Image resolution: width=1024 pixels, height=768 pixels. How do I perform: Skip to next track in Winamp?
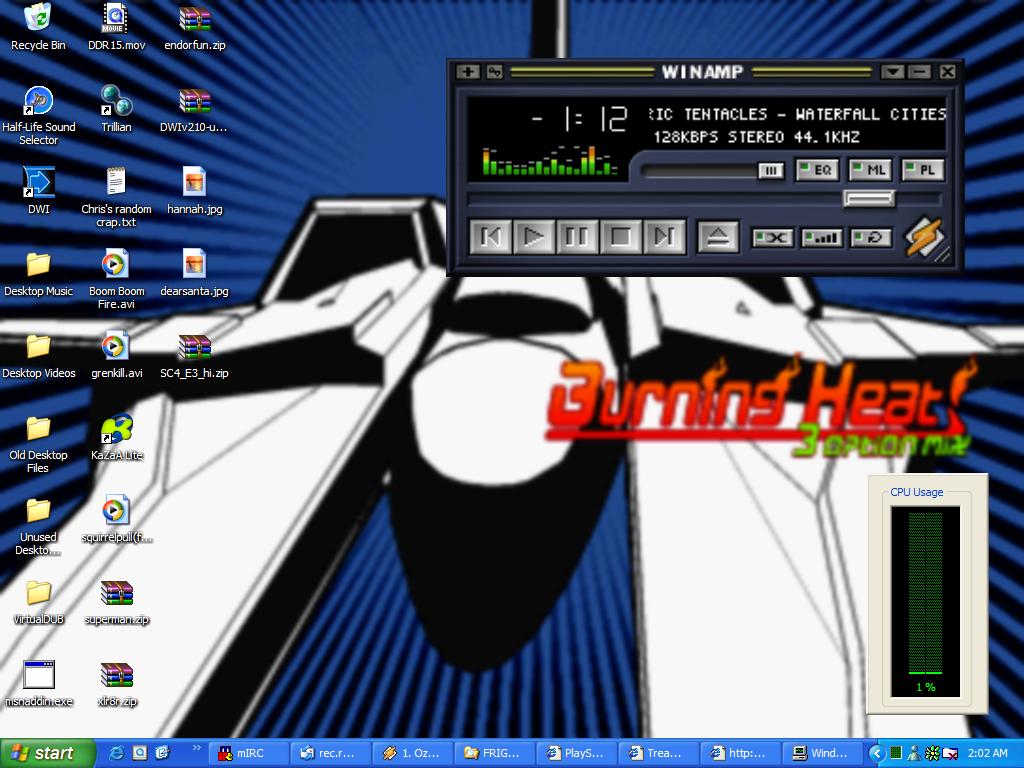pos(664,236)
